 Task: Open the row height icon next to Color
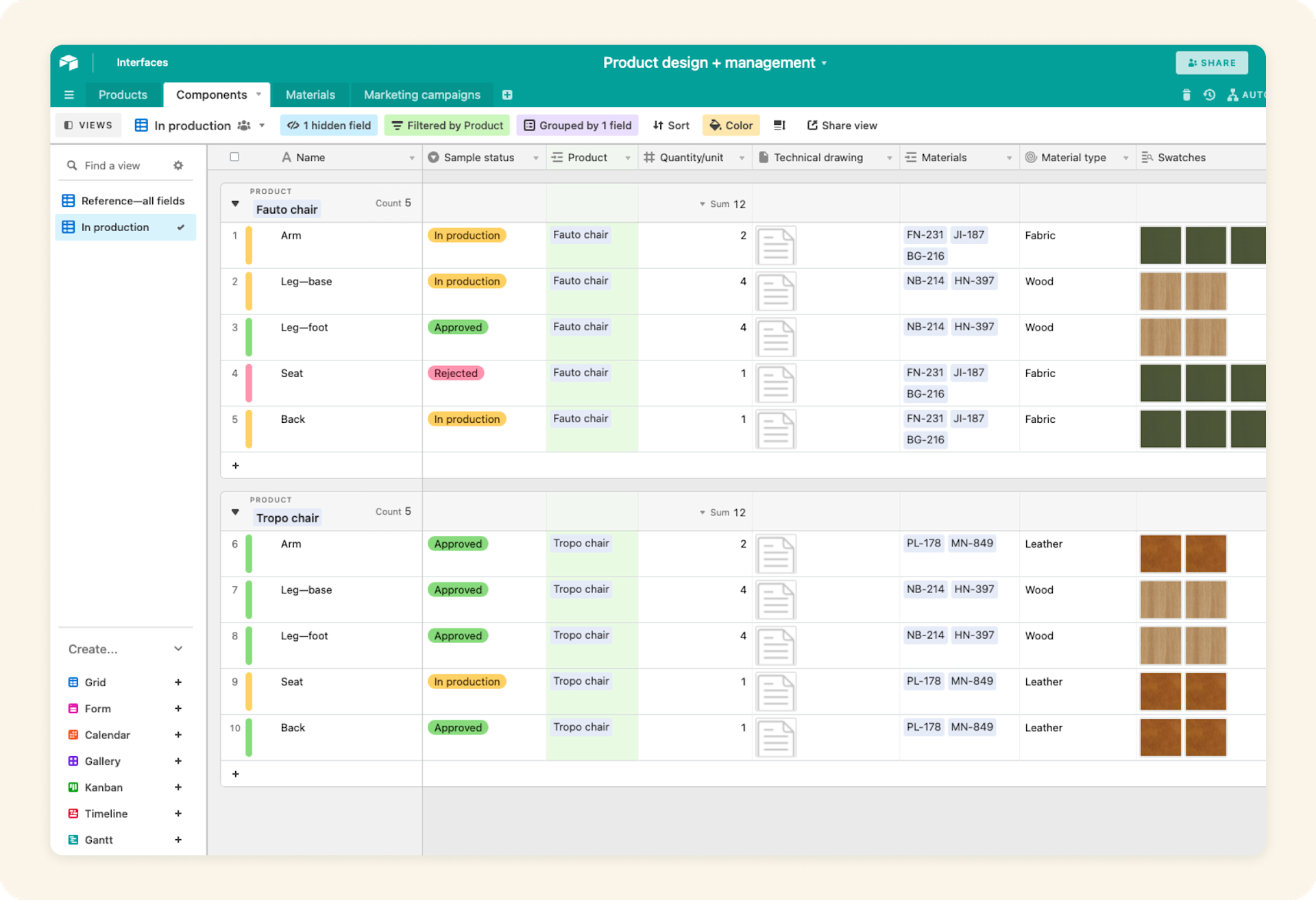point(779,125)
